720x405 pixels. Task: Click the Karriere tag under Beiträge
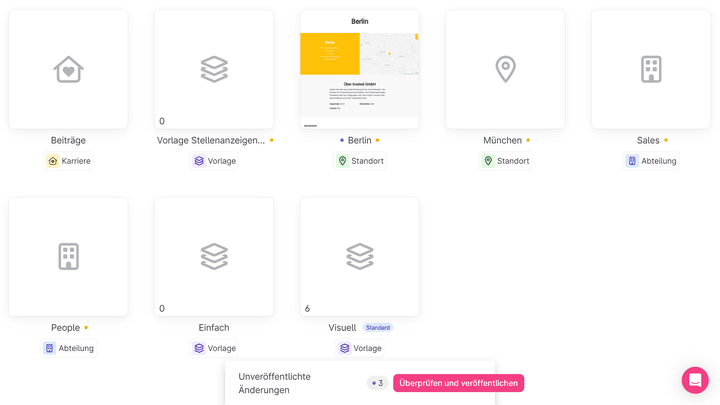[68, 161]
